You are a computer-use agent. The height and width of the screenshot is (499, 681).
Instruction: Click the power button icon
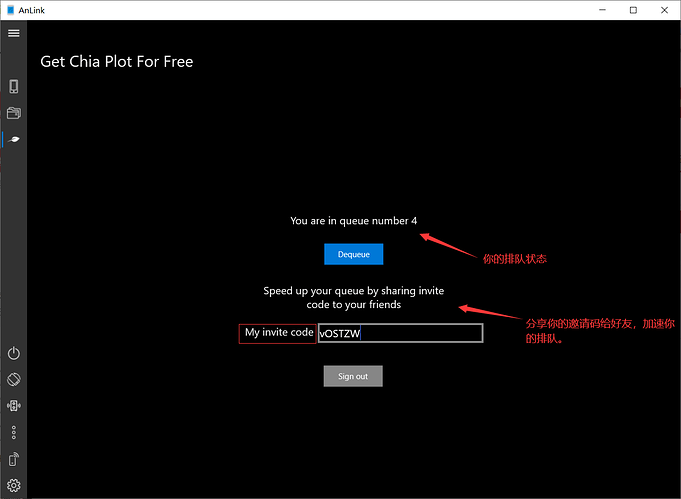13,353
